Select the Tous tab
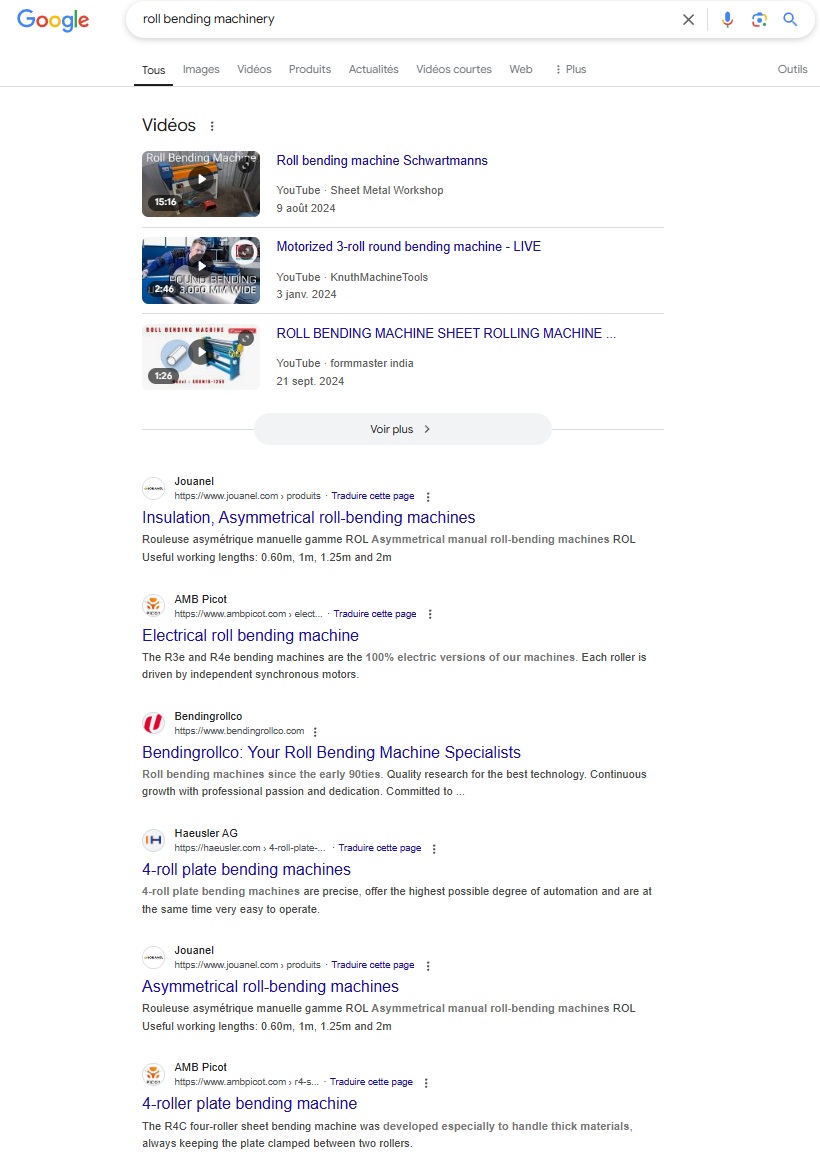This screenshot has height=1161, width=820. click(153, 70)
